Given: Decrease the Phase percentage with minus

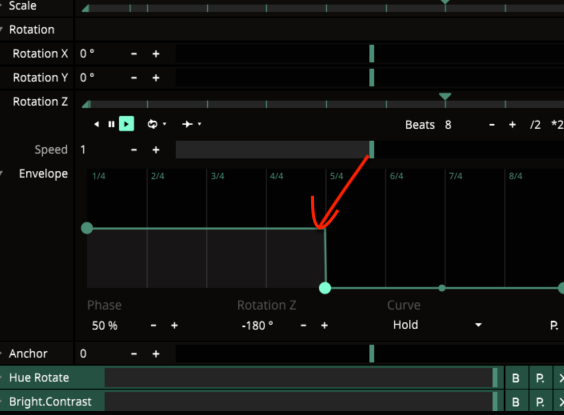Looking at the screenshot, I should (x=154, y=325).
